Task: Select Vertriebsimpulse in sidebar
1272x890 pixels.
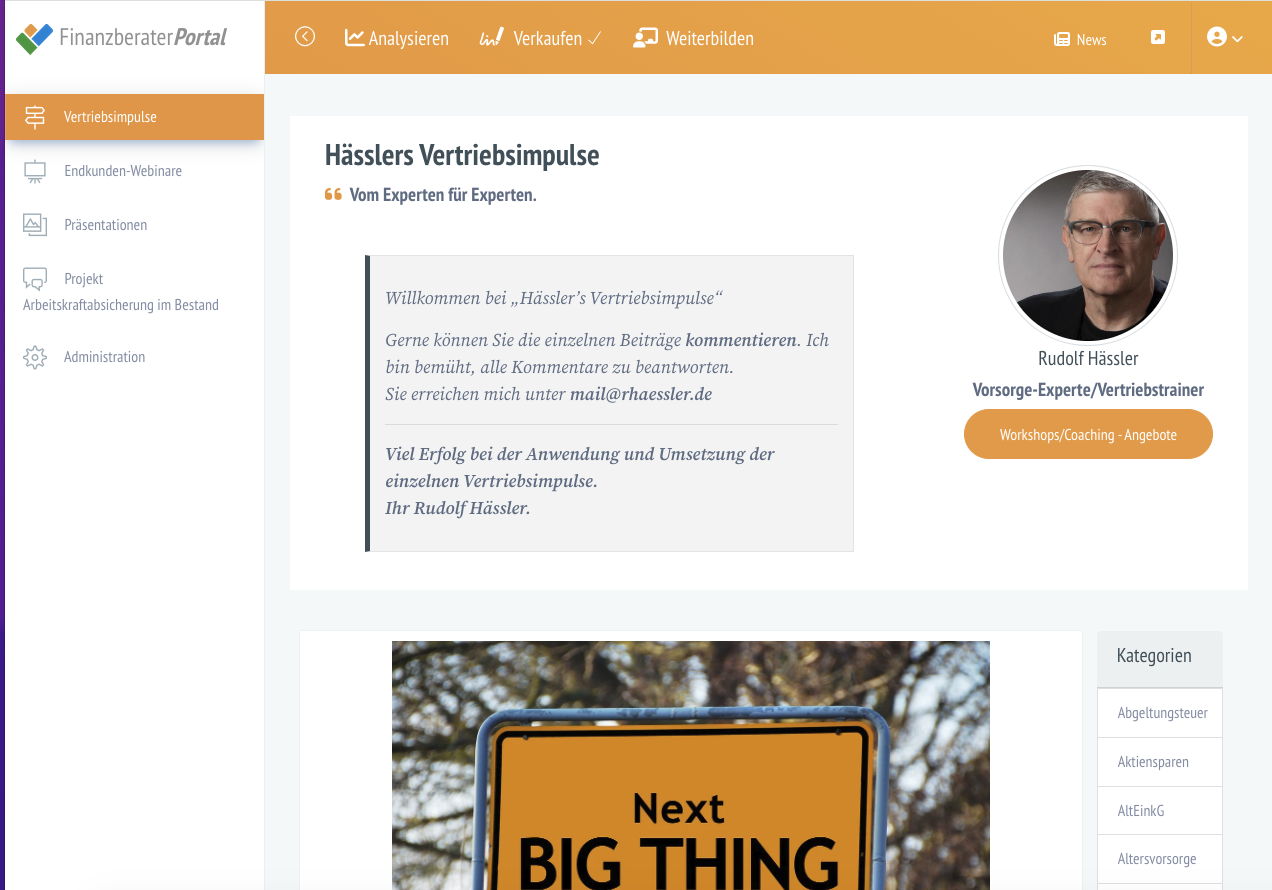Action: [x=134, y=117]
